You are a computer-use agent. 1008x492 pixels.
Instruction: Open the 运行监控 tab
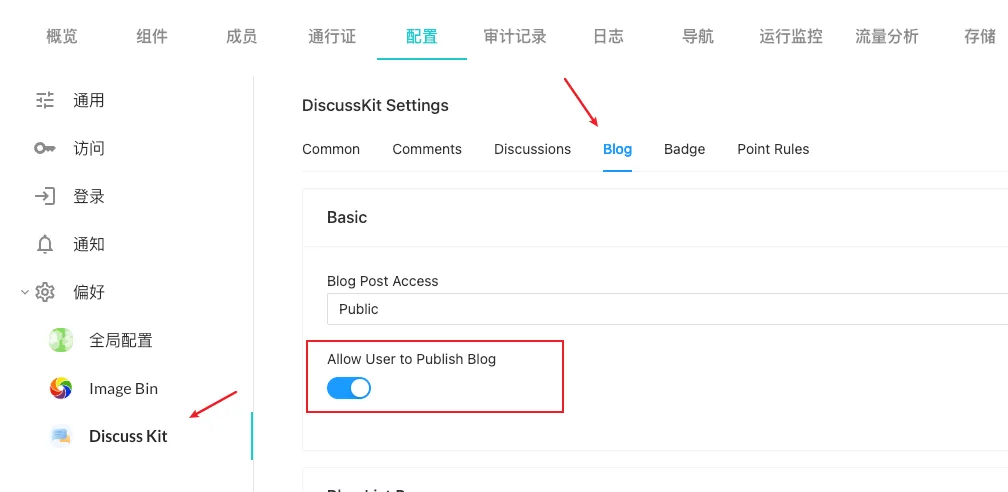click(x=791, y=36)
